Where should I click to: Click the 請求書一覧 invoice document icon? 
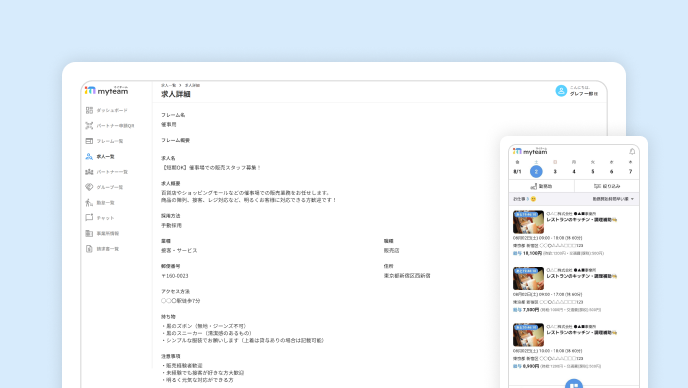89,248
